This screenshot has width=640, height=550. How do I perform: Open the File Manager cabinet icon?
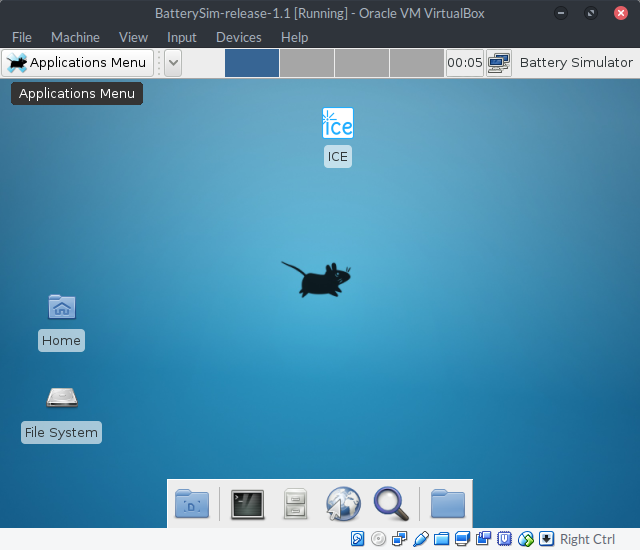296,503
